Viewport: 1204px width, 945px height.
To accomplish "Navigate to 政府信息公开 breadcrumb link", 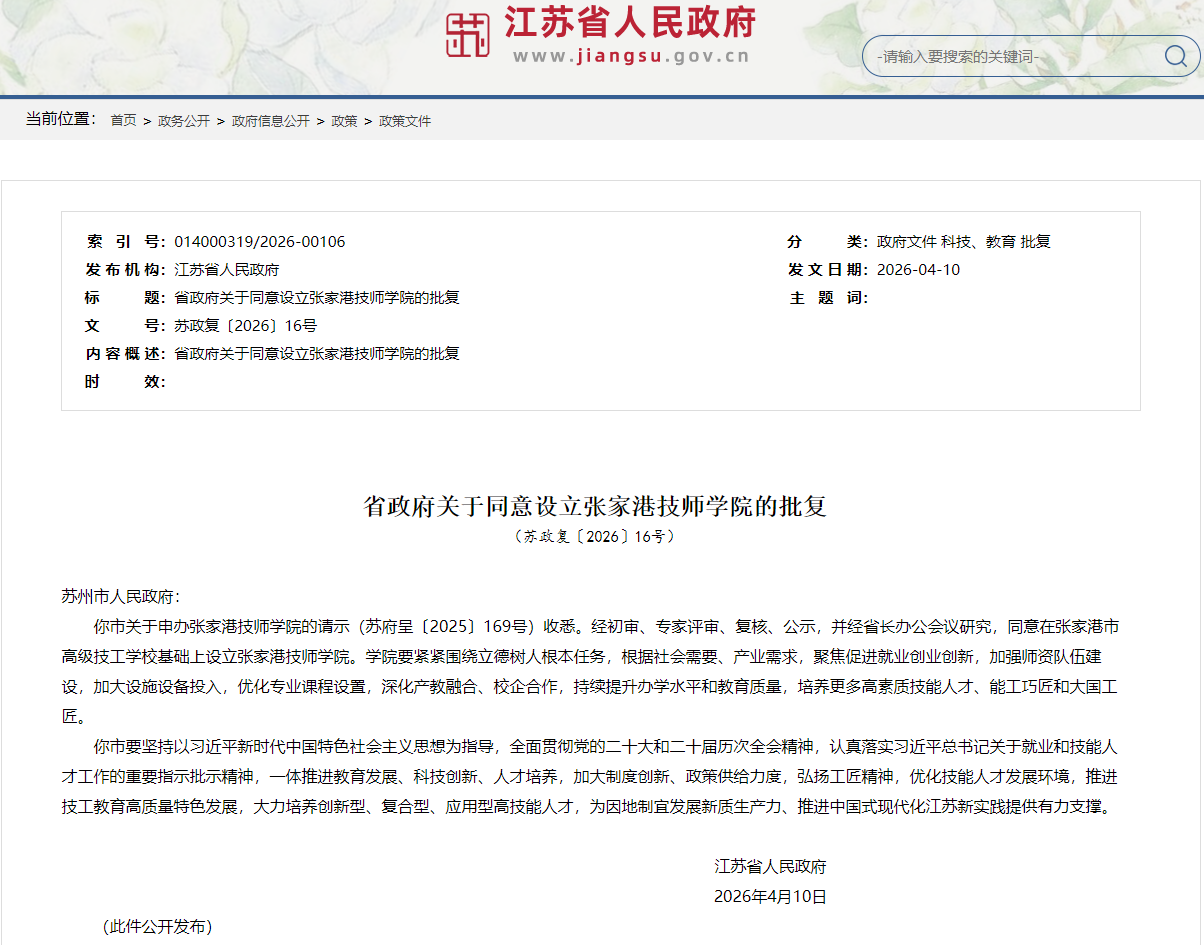I will 270,121.
